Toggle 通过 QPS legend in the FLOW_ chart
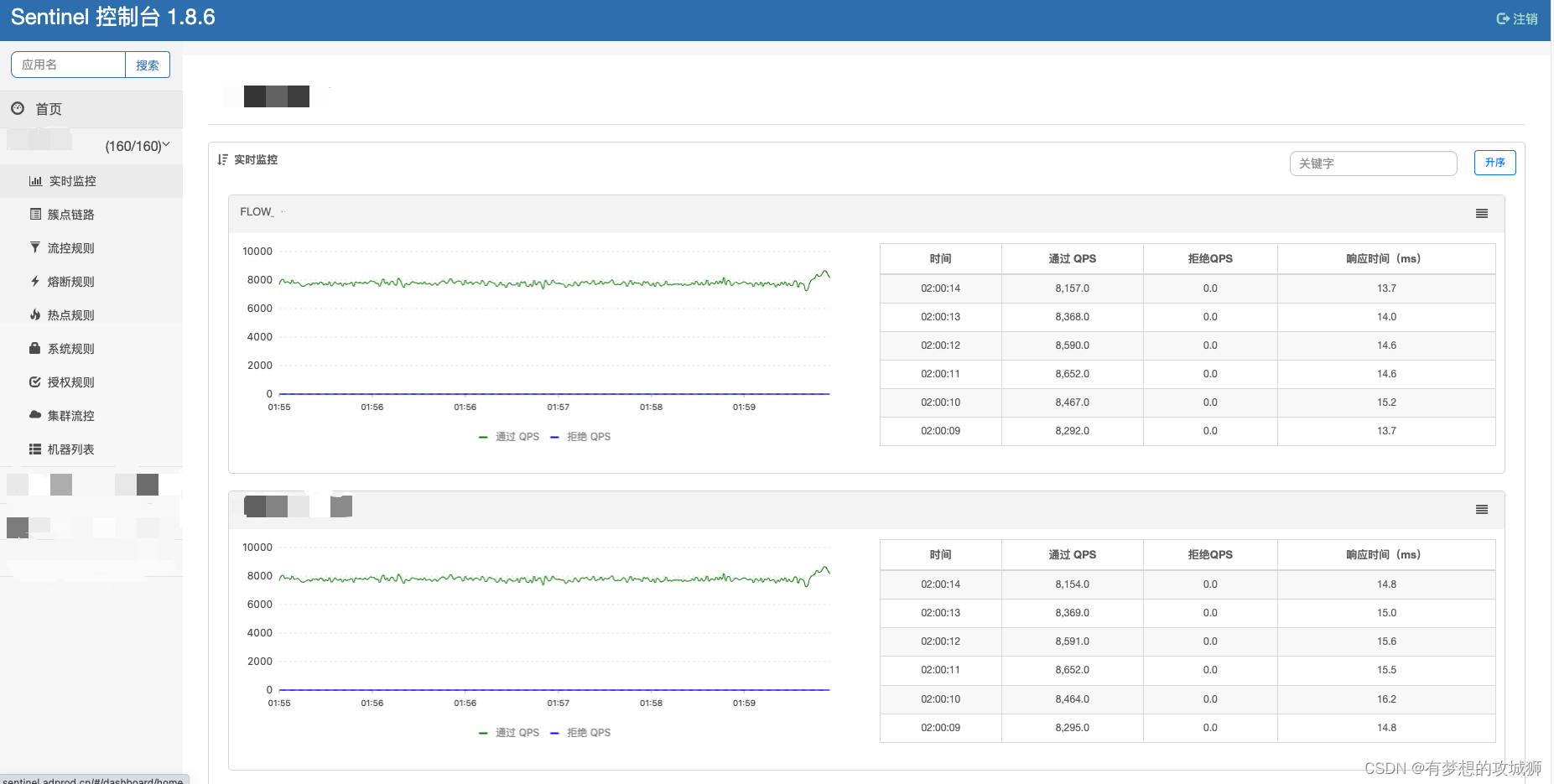This screenshot has width=1554, height=784. [x=509, y=437]
